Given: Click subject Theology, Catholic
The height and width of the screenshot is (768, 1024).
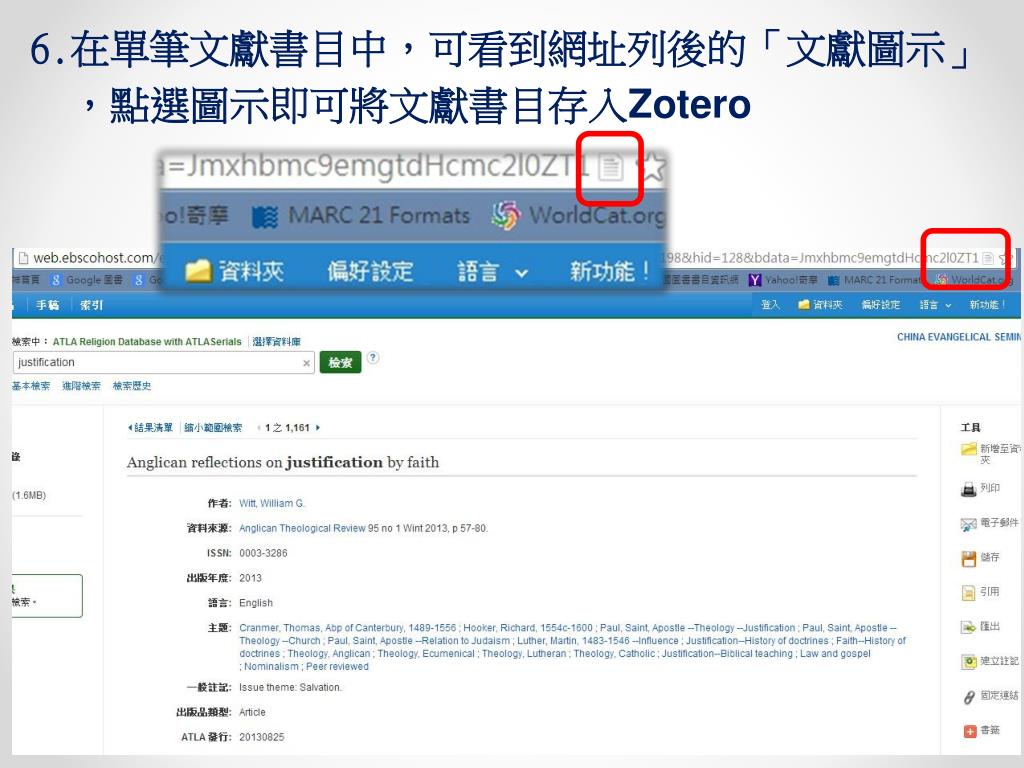Looking at the screenshot, I should click(x=614, y=654).
